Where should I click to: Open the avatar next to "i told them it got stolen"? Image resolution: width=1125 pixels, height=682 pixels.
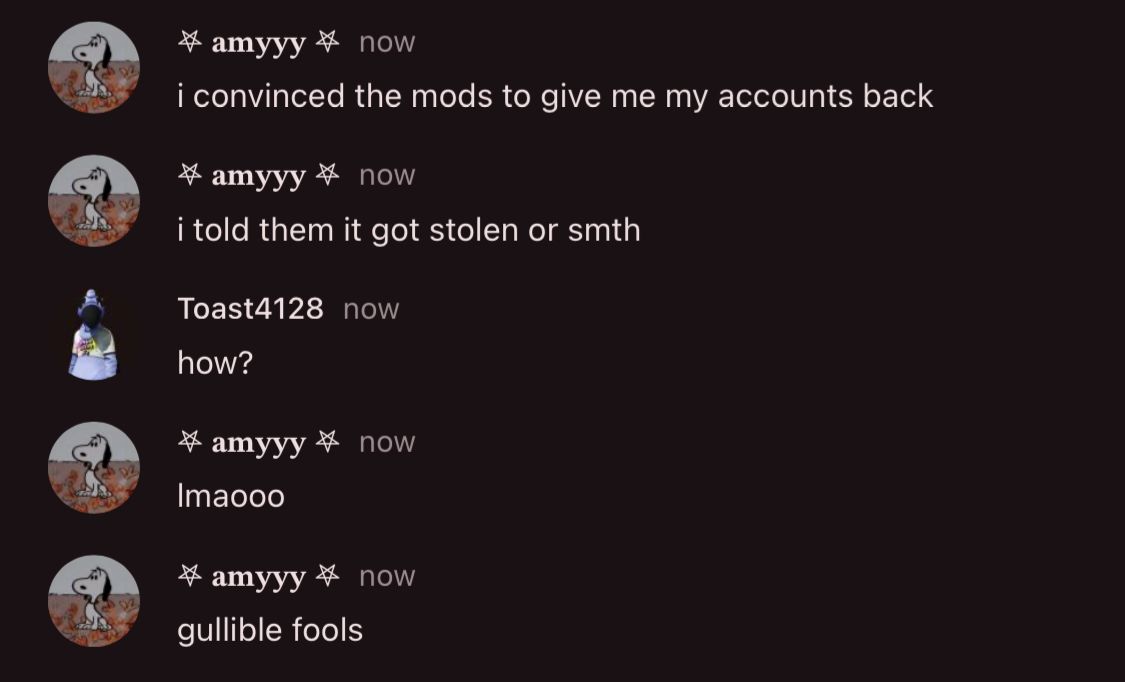tap(94, 201)
